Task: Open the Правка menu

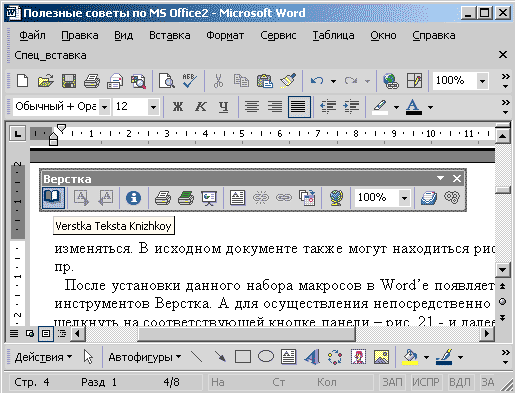Action: pyautogui.click(x=80, y=35)
